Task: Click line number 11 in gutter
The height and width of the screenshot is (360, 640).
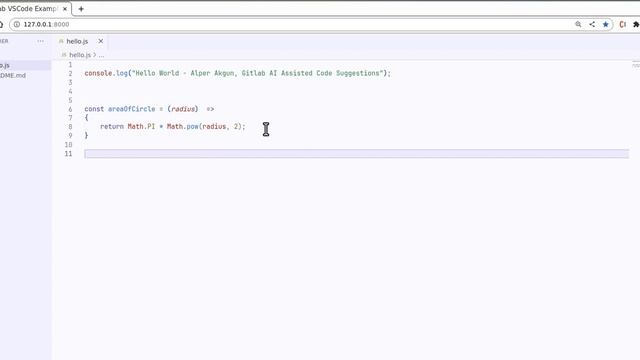Action: (x=69, y=154)
